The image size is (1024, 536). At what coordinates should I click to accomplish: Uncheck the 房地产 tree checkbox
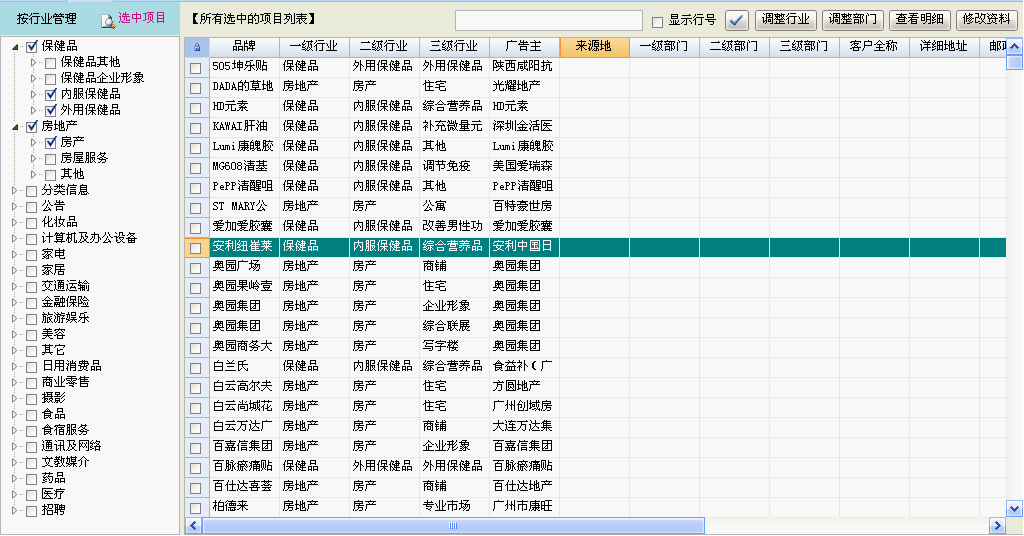click(x=31, y=127)
